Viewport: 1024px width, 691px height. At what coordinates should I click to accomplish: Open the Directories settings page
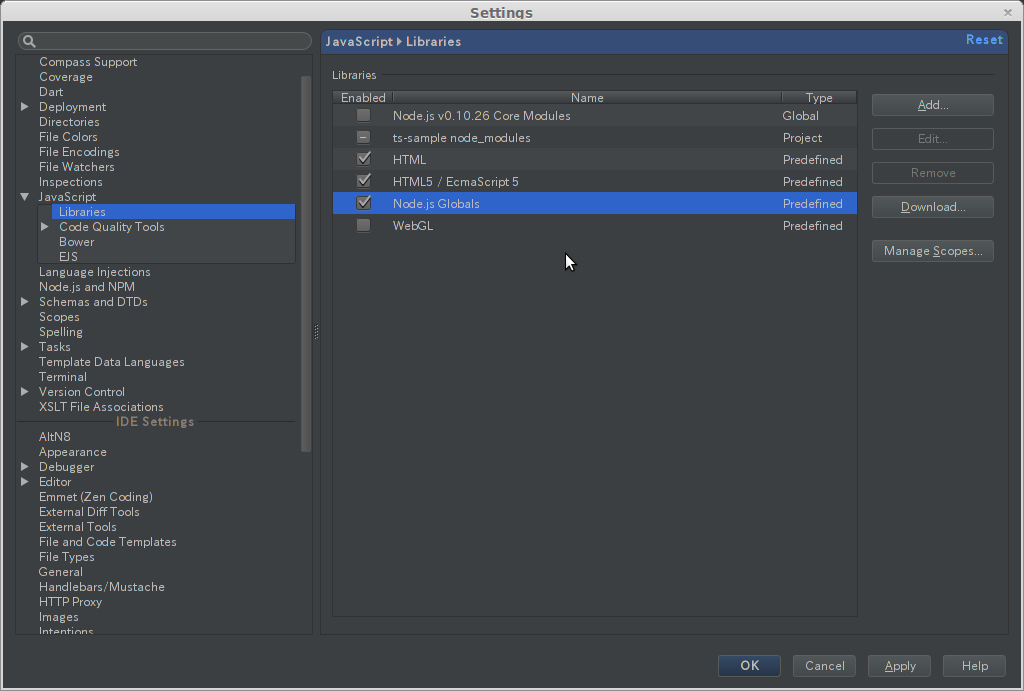pos(69,122)
